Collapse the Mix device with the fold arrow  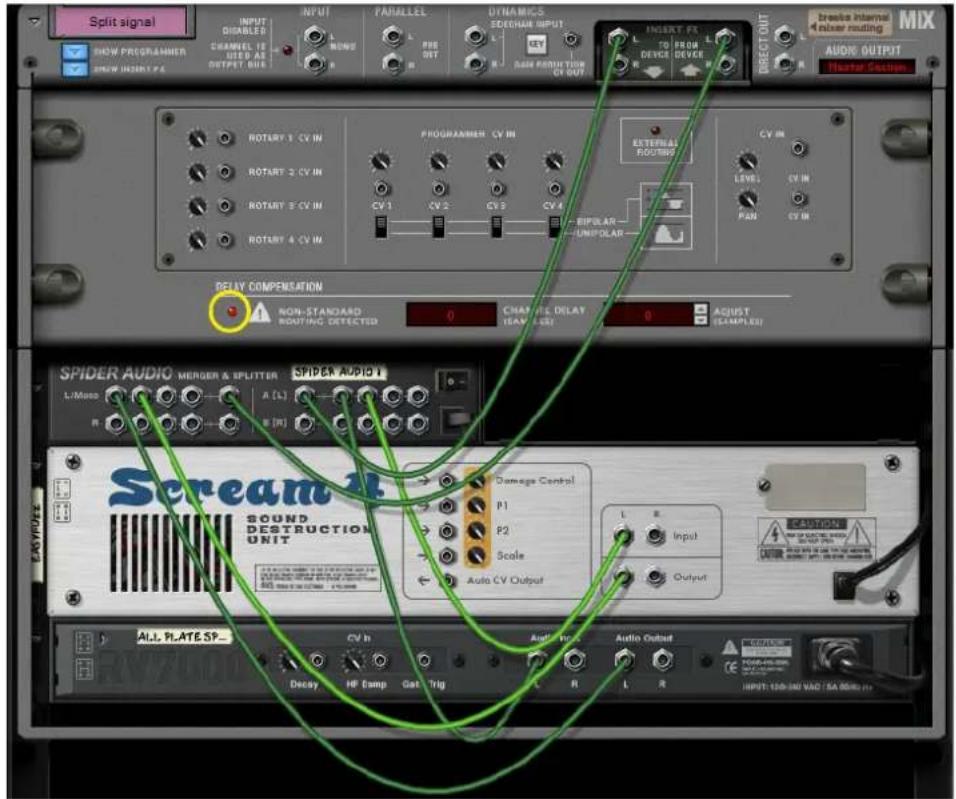(35, 21)
